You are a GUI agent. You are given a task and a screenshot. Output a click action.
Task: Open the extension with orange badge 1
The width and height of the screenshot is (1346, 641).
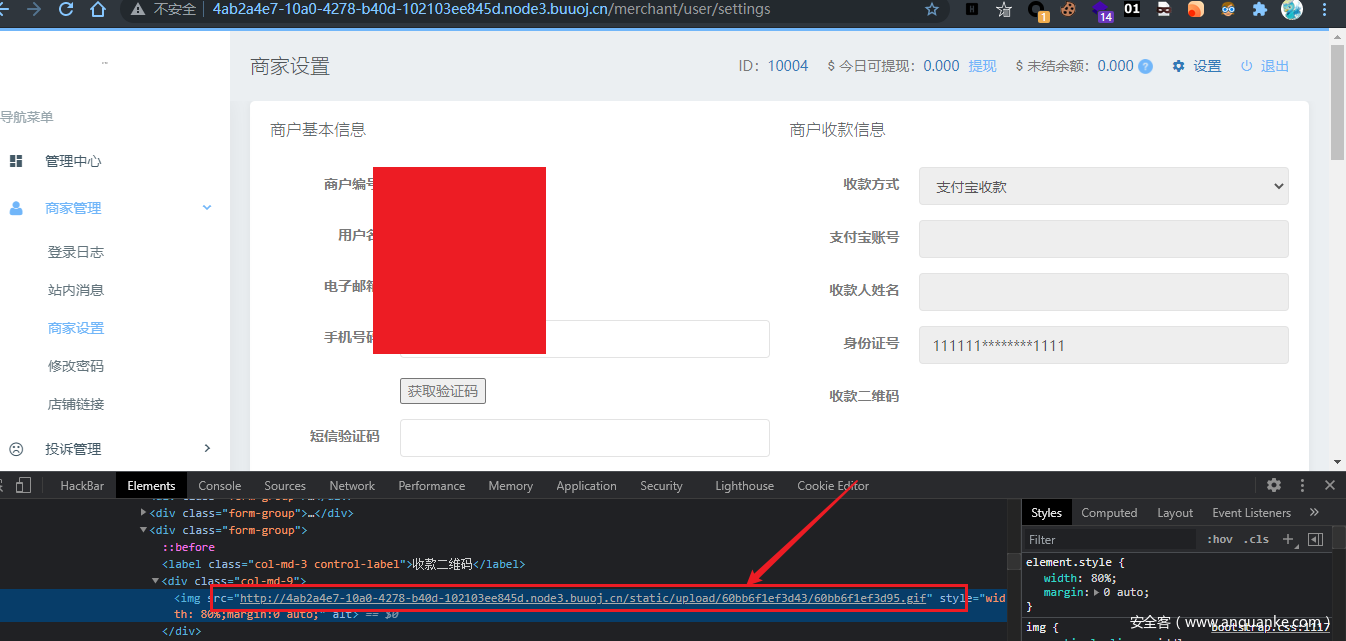coord(1038,11)
